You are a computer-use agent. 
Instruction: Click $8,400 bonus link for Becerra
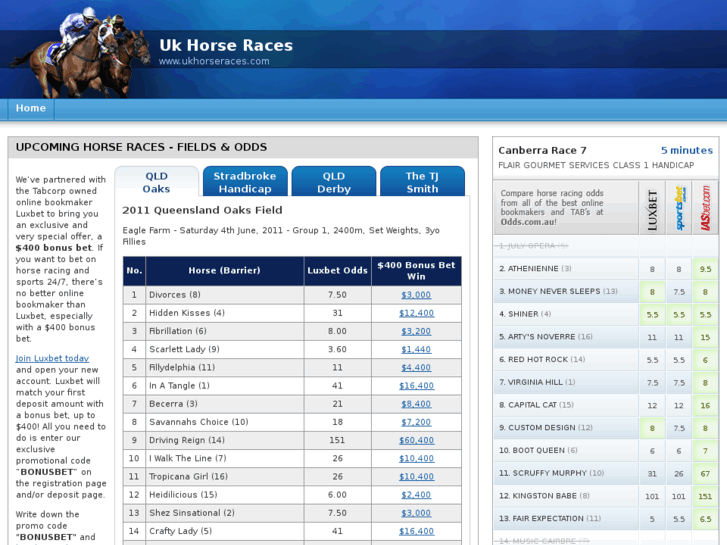click(416, 404)
